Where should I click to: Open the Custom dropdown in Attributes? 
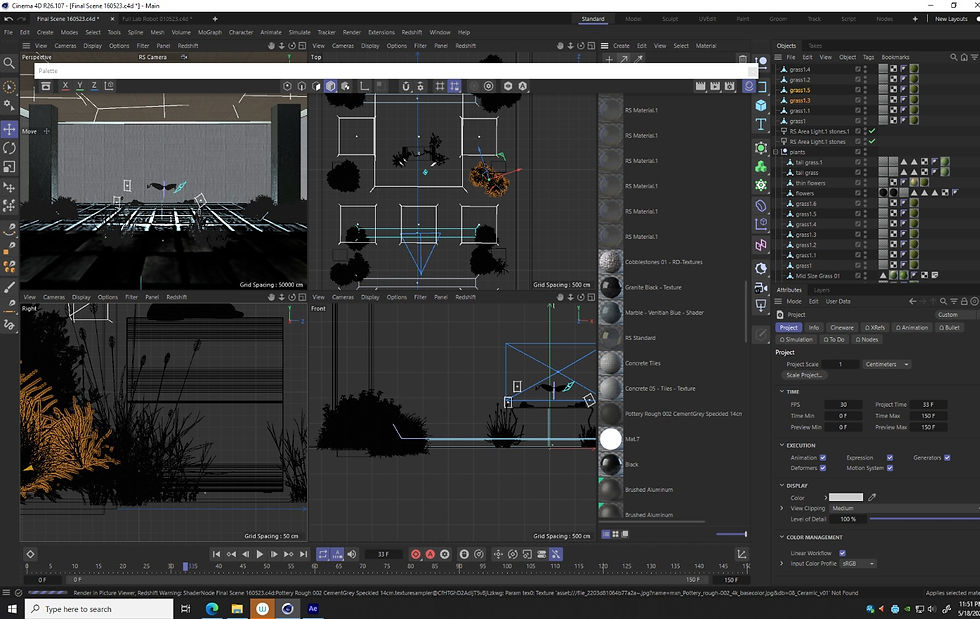coord(956,315)
